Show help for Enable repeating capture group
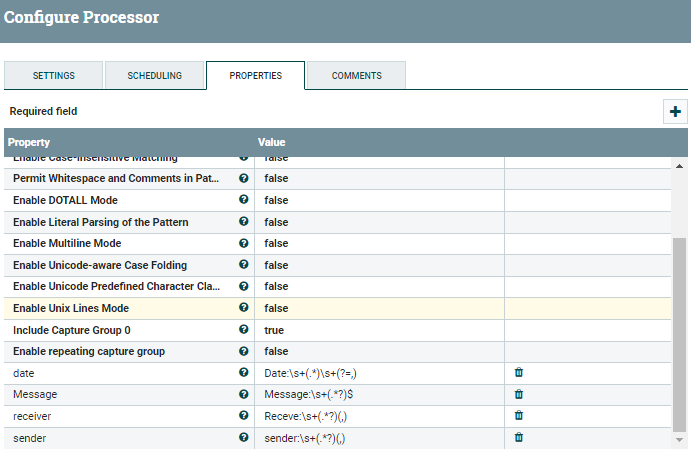 pyautogui.click(x=244, y=351)
